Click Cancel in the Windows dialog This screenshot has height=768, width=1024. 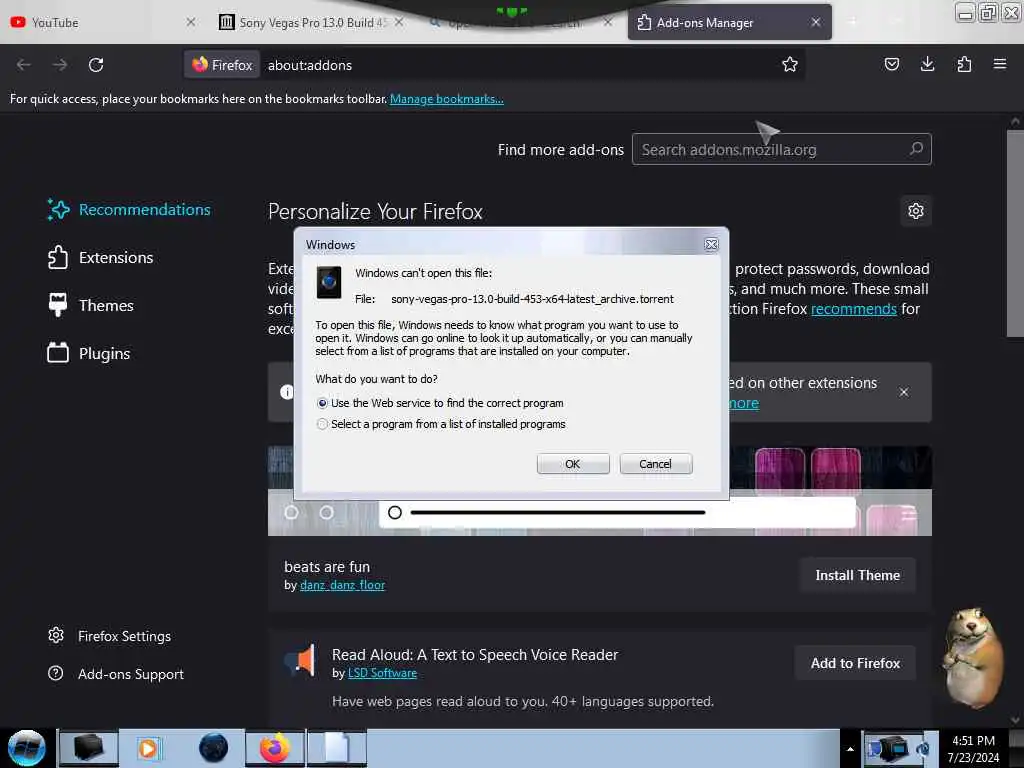[x=655, y=464]
